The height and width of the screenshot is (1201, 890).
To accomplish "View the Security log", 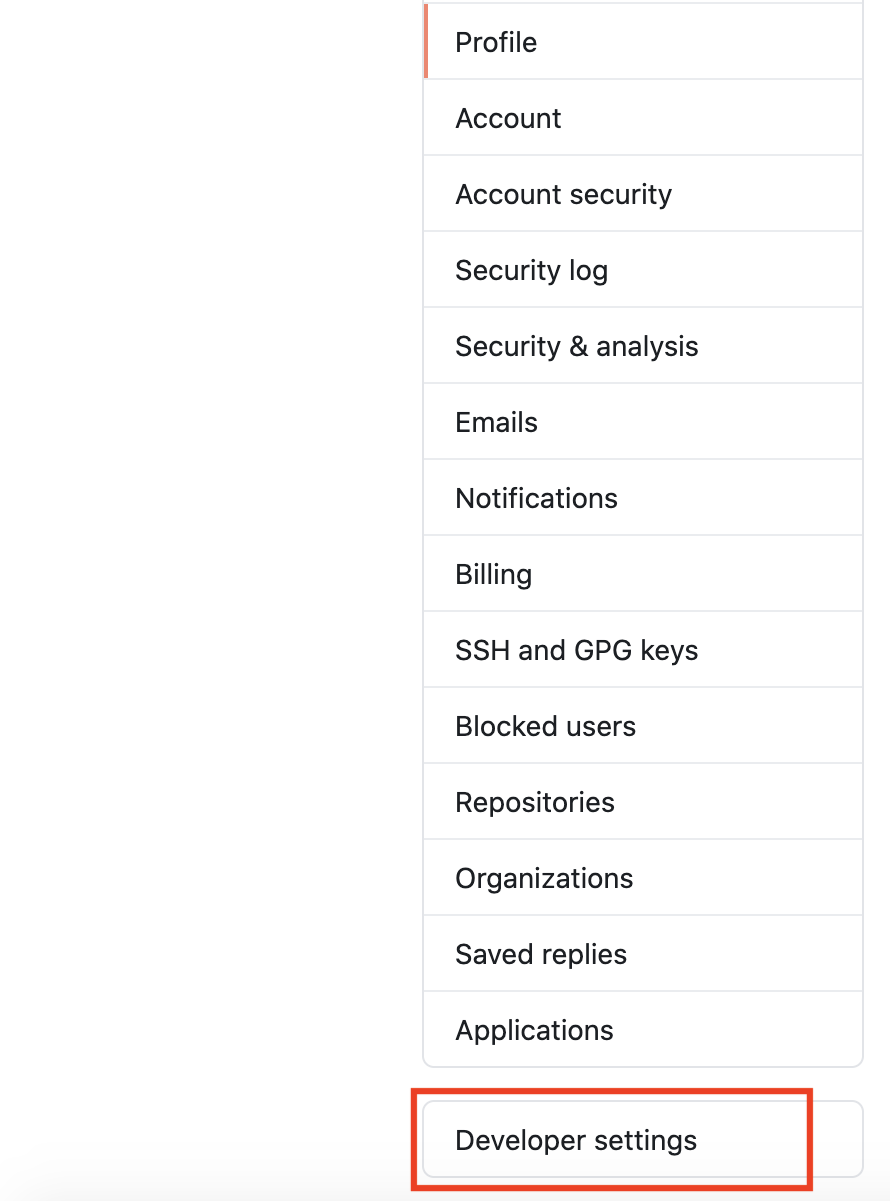I will [531, 270].
